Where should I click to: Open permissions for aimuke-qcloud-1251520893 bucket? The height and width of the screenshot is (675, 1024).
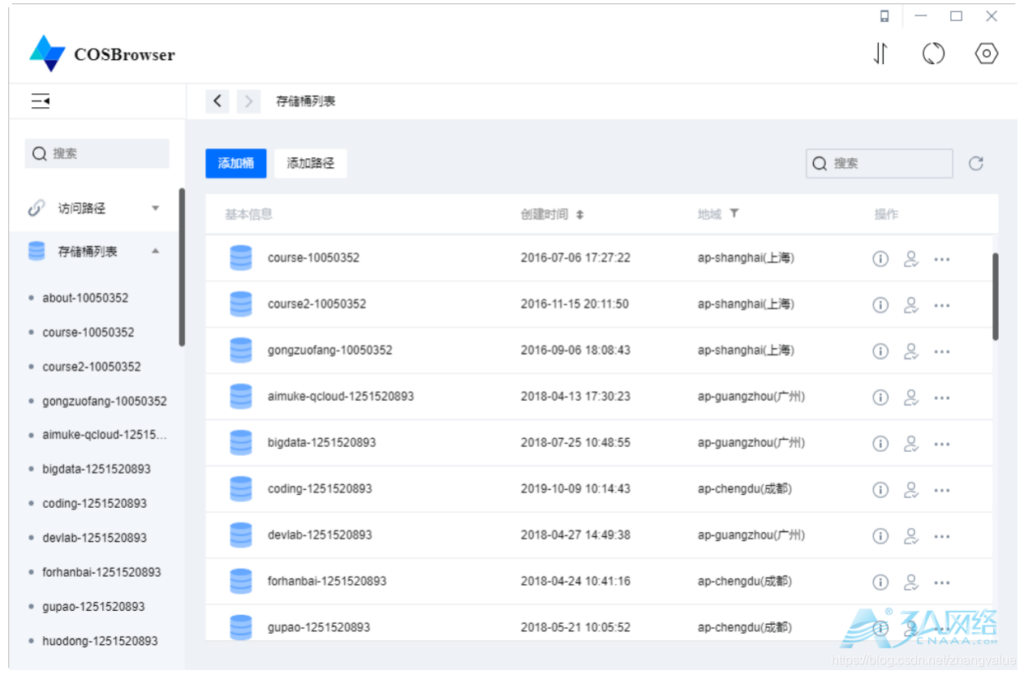click(911, 397)
